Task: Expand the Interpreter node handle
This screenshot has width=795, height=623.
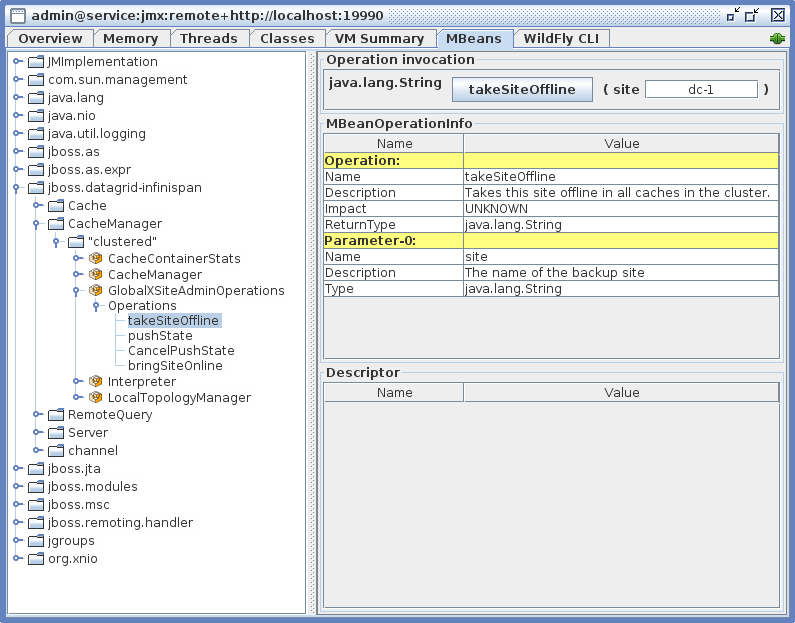Action: 78,381
